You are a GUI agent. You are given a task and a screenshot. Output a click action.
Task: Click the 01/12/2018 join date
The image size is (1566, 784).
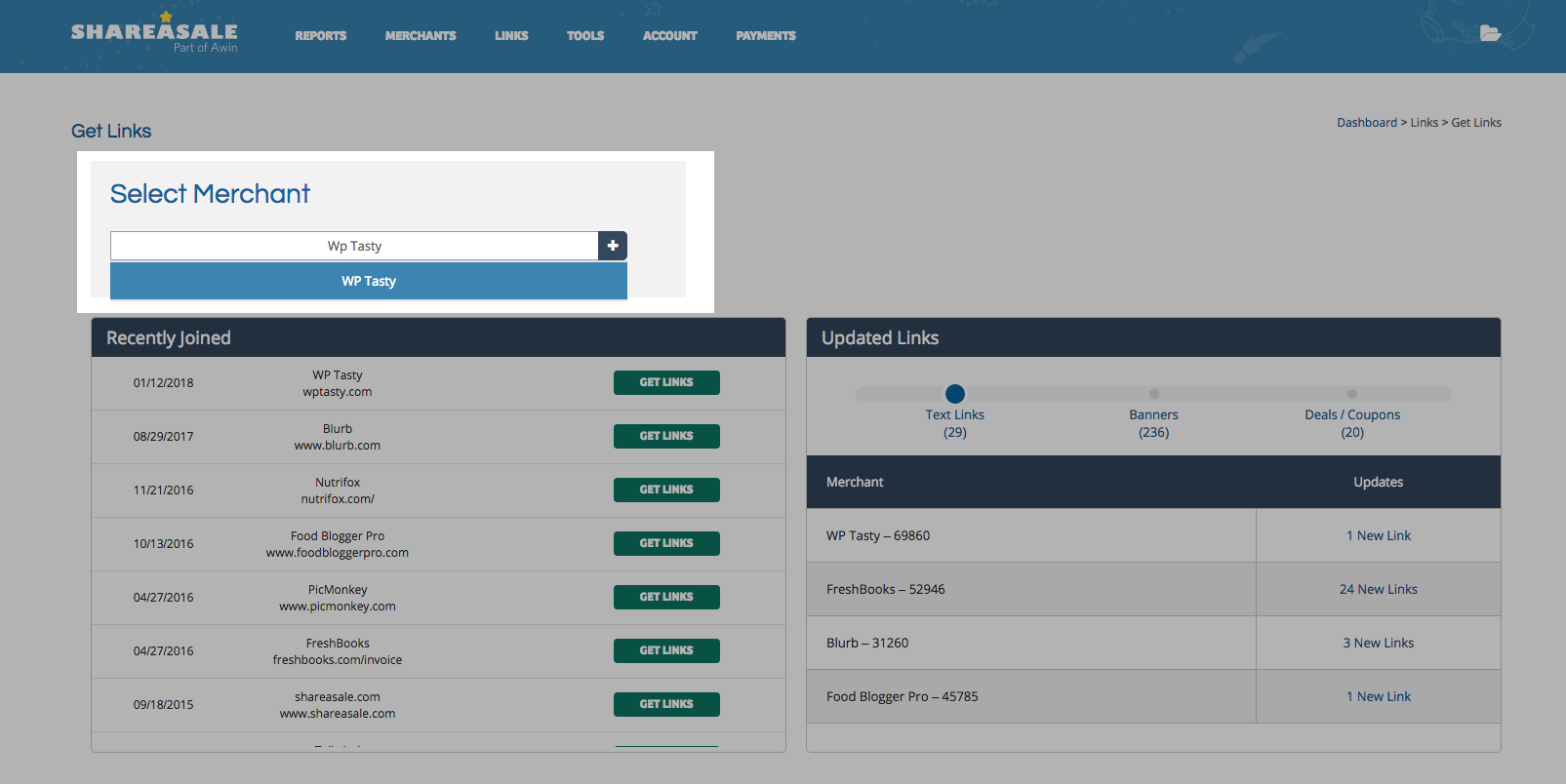click(x=164, y=383)
